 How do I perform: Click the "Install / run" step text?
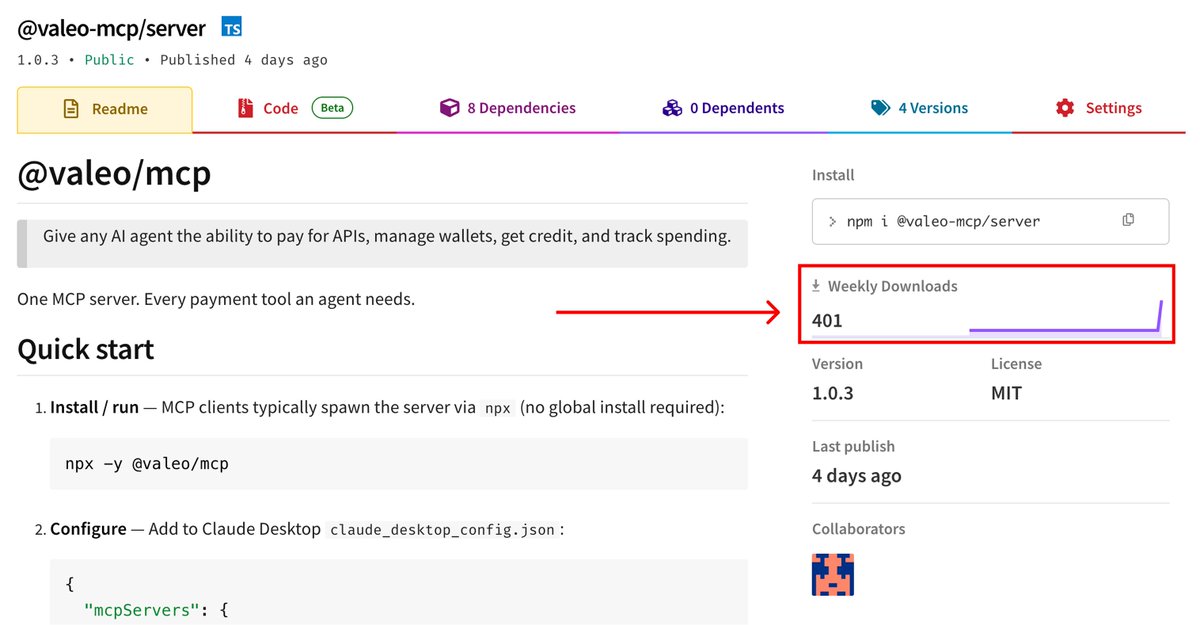point(94,408)
